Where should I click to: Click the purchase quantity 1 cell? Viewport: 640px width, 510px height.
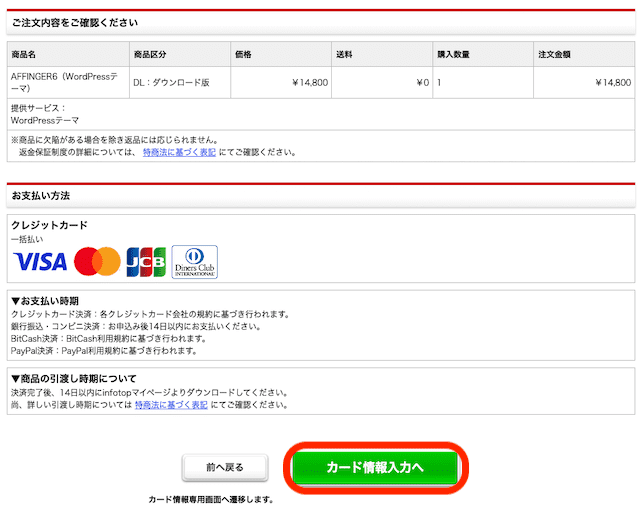coord(483,82)
